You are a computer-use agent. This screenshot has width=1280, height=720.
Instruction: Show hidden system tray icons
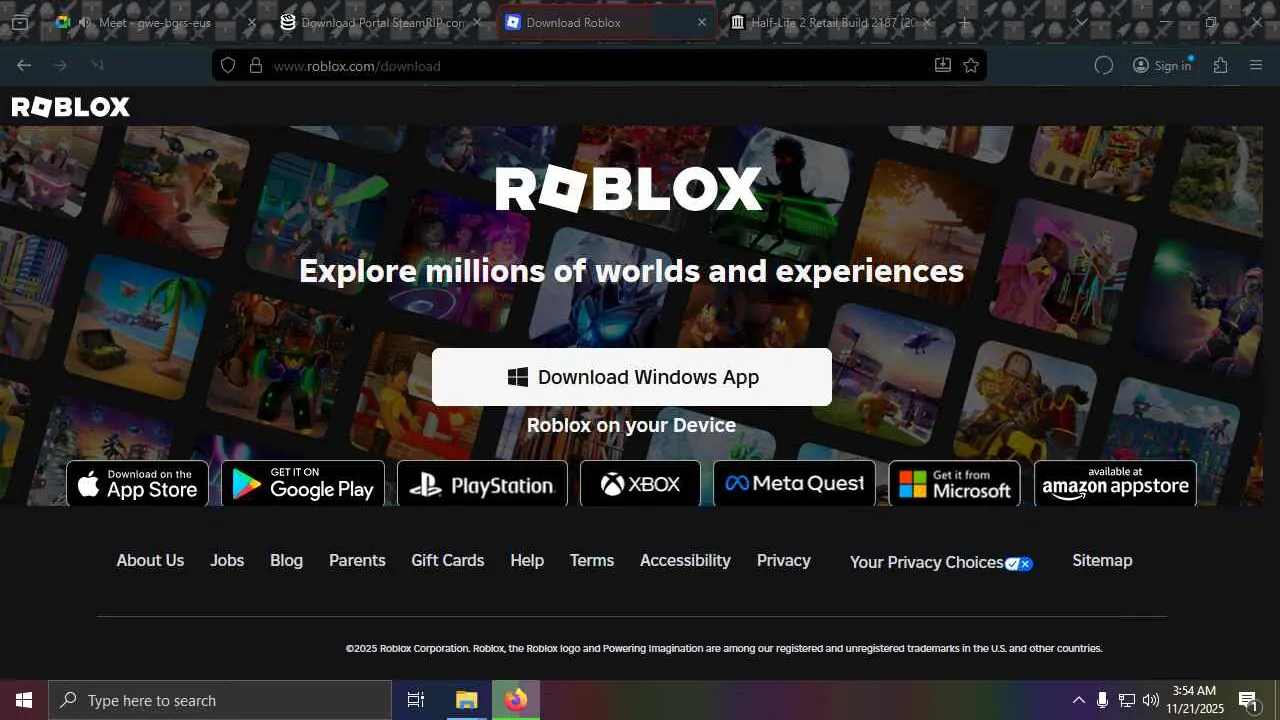[1078, 700]
